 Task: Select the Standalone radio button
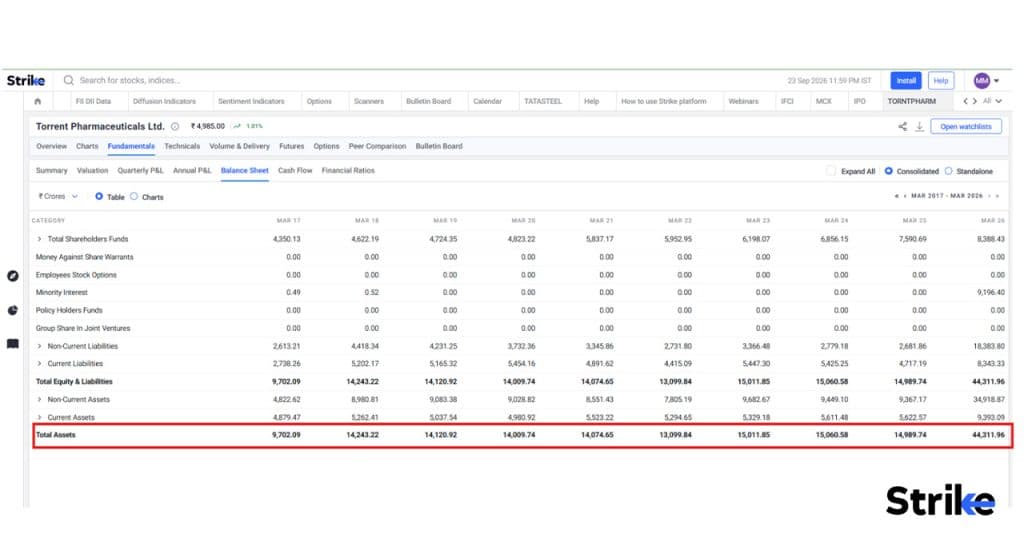[948, 171]
